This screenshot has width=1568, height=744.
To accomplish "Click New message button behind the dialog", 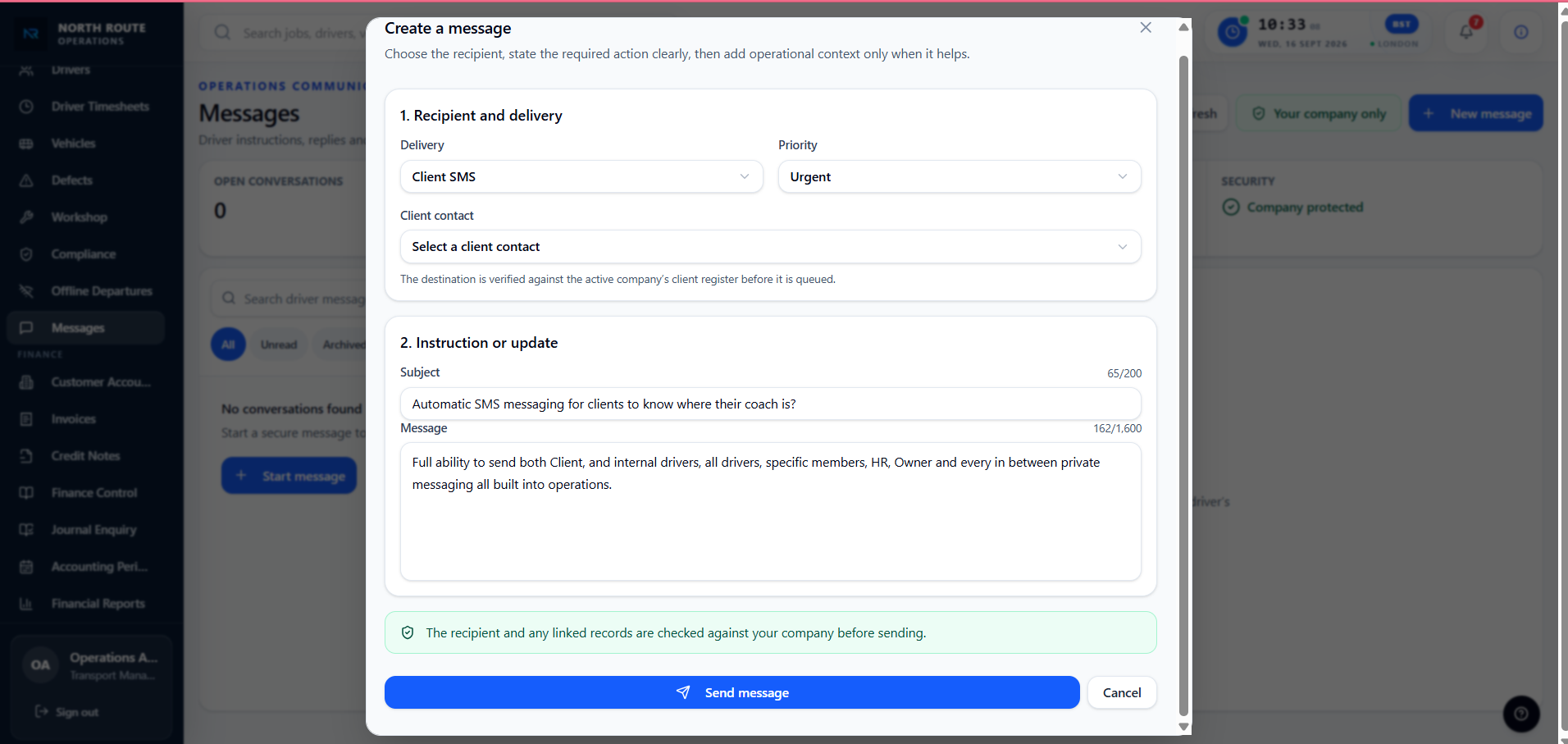I will (x=1476, y=113).
